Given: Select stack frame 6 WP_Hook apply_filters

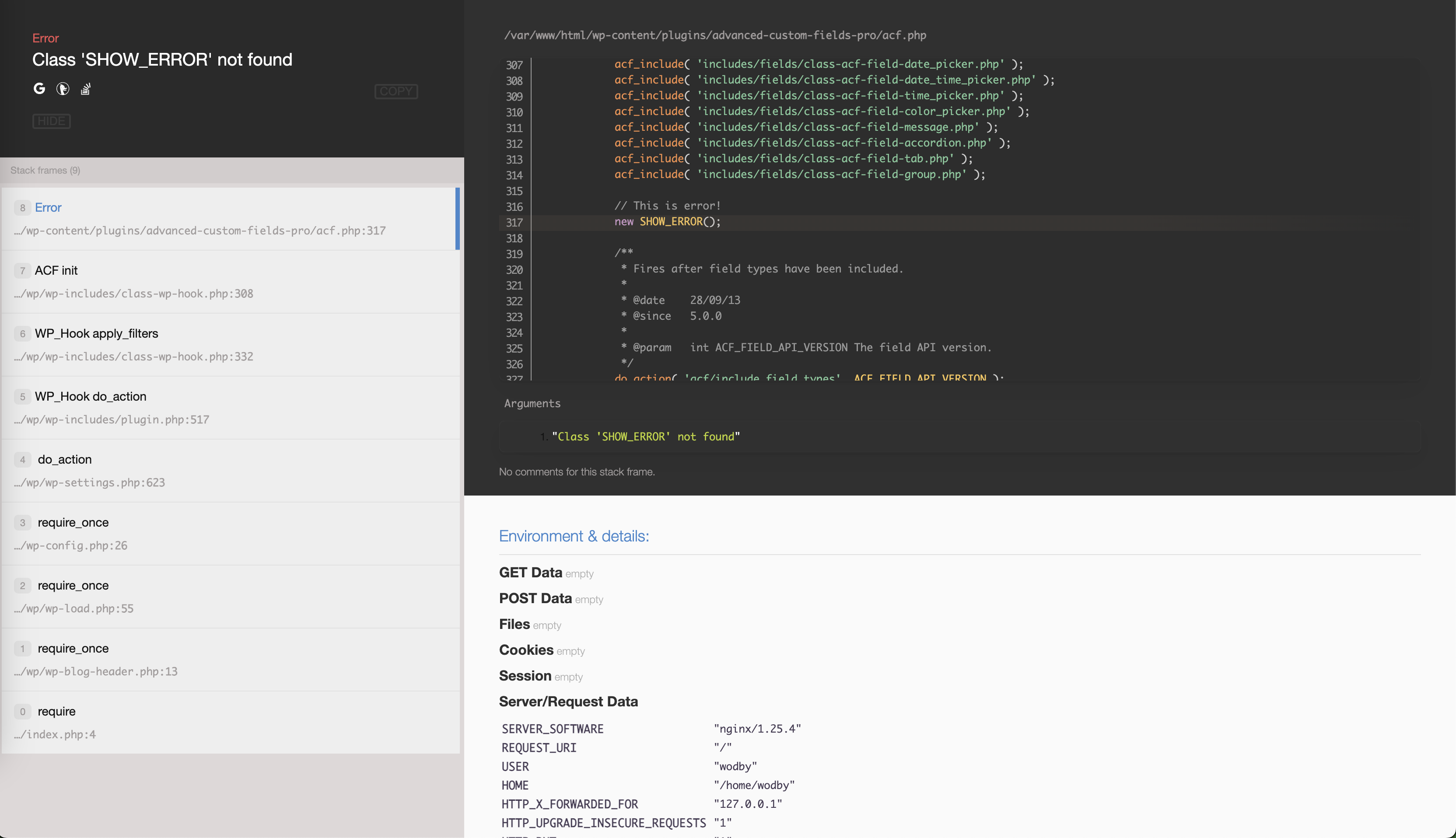Looking at the screenshot, I should [231, 345].
